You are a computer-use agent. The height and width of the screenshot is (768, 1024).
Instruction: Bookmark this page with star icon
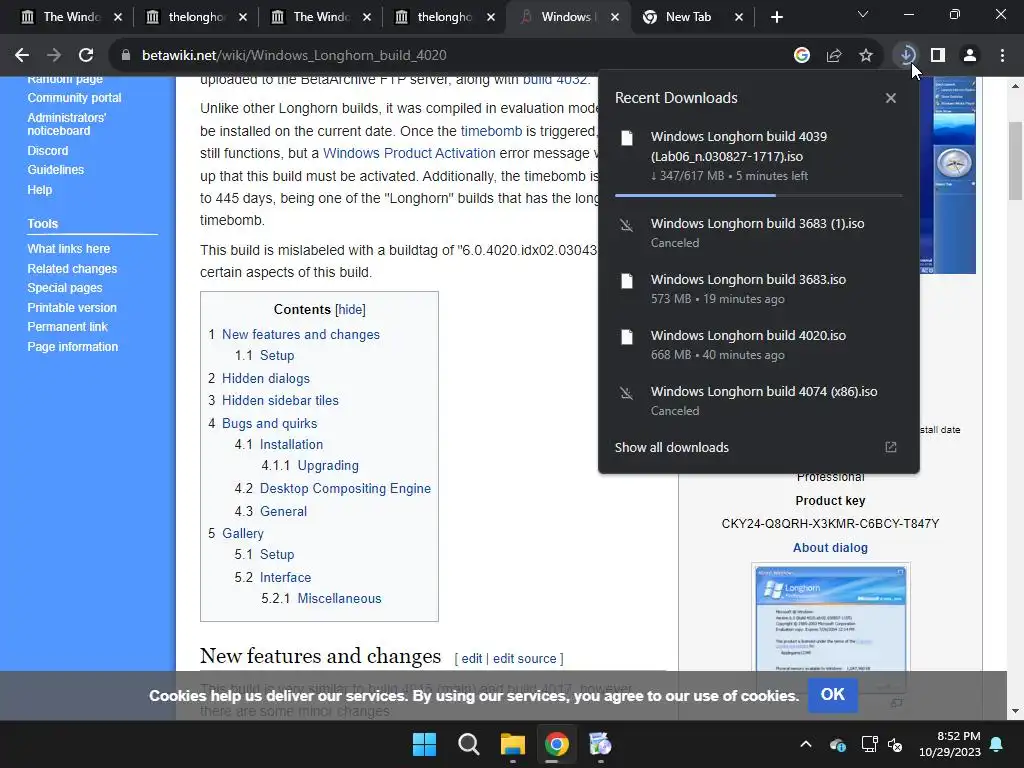pos(866,56)
